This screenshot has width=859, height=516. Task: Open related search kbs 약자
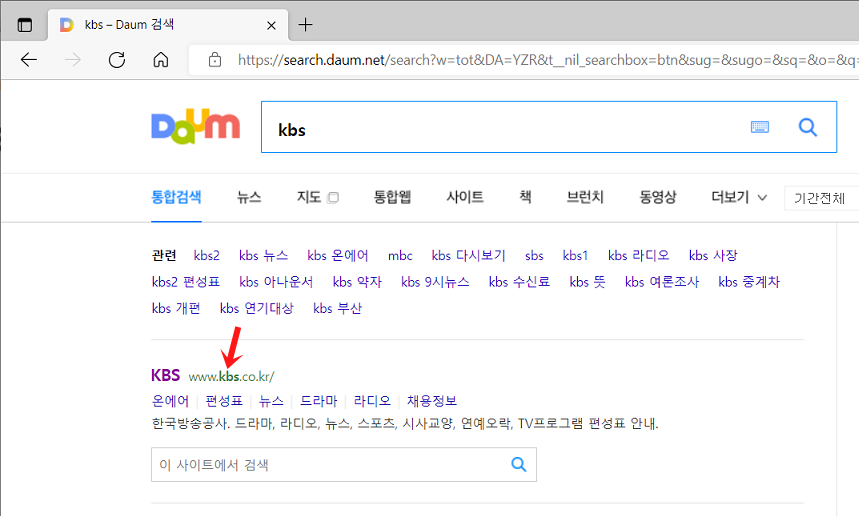pos(357,282)
